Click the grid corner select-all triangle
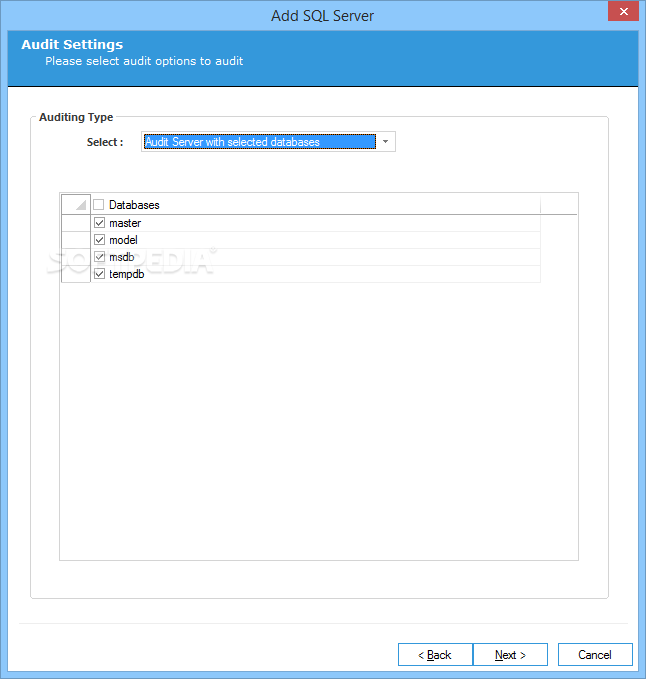This screenshot has height=679, width=646. click(x=76, y=204)
